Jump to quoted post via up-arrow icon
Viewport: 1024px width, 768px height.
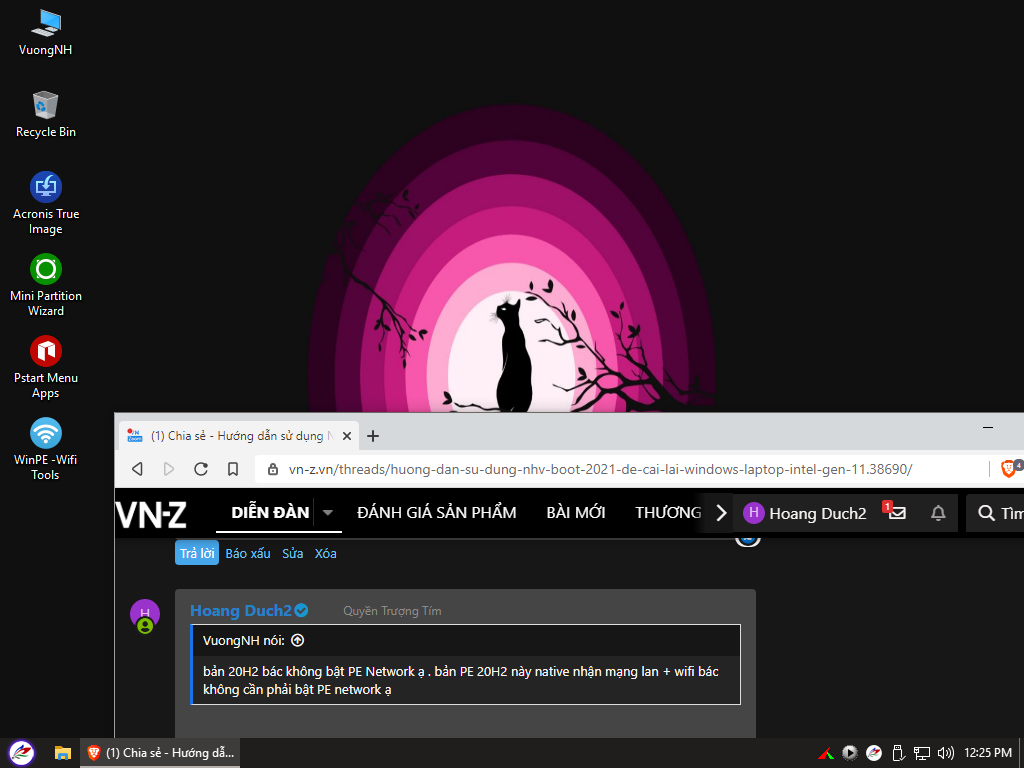(297, 641)
